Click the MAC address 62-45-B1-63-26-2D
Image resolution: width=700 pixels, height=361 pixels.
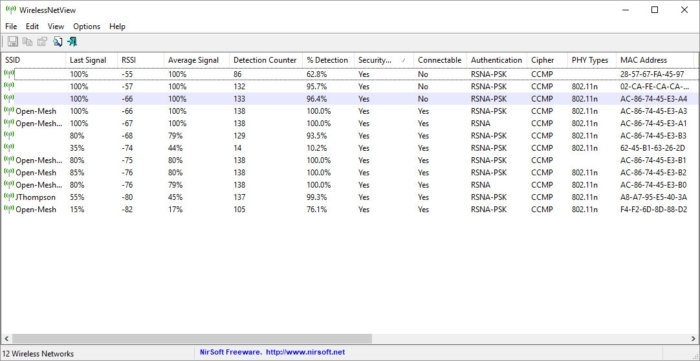click(653, 148)
